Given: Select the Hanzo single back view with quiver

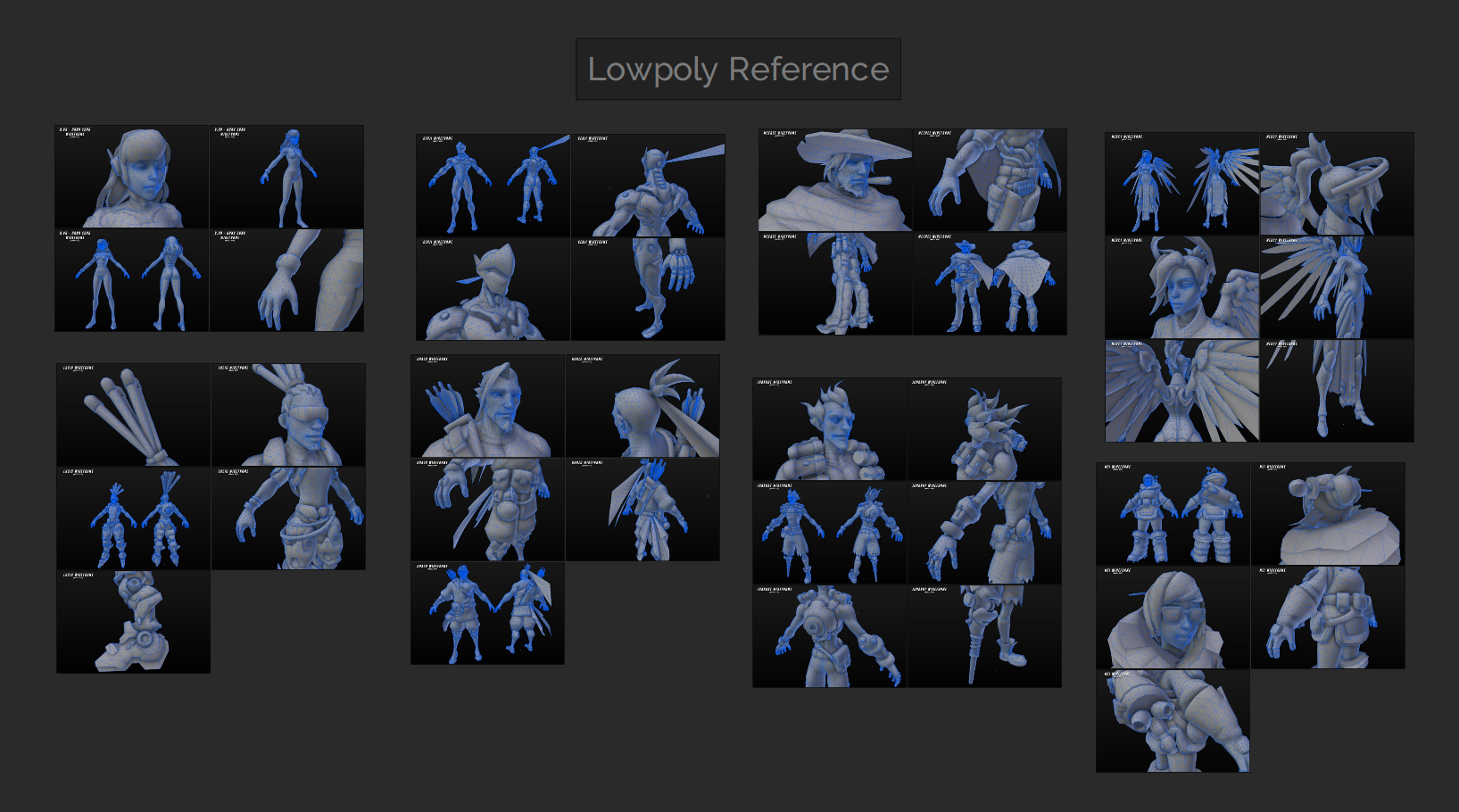Looking at the screenshot, I should pos(642,510).
